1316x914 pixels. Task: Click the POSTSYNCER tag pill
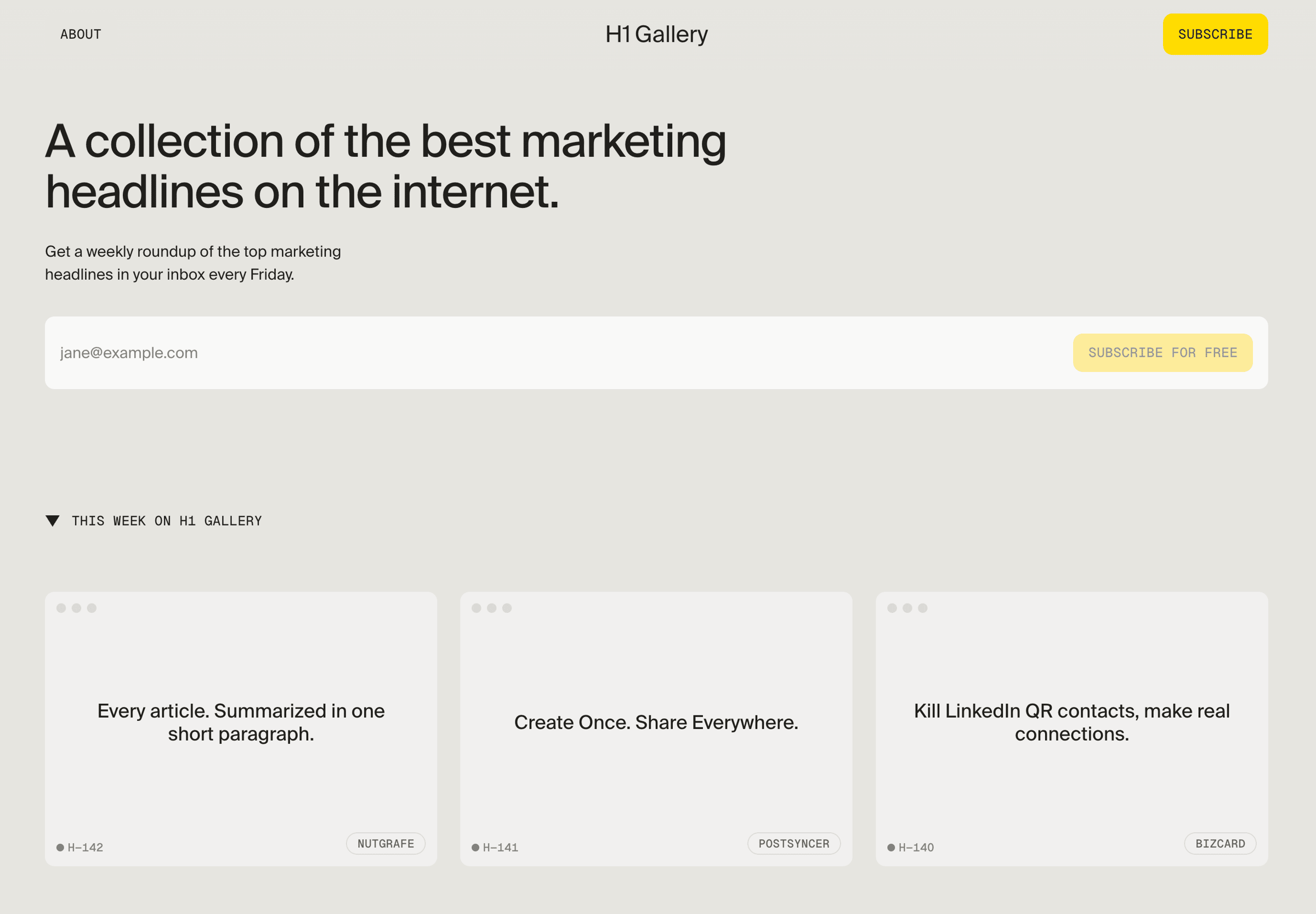pyautogui.click(x=794, y=844)
